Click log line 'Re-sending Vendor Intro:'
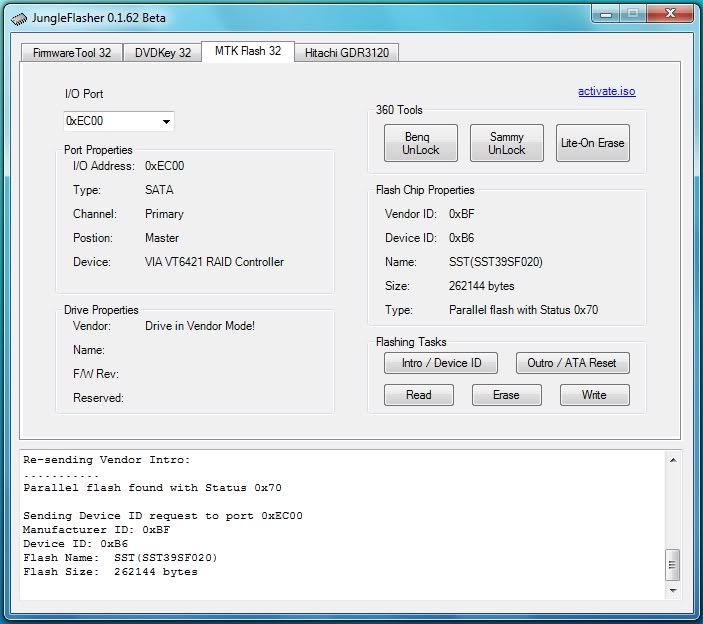The height and width of the screenshot is (624, 703). (x=107, y=459)
